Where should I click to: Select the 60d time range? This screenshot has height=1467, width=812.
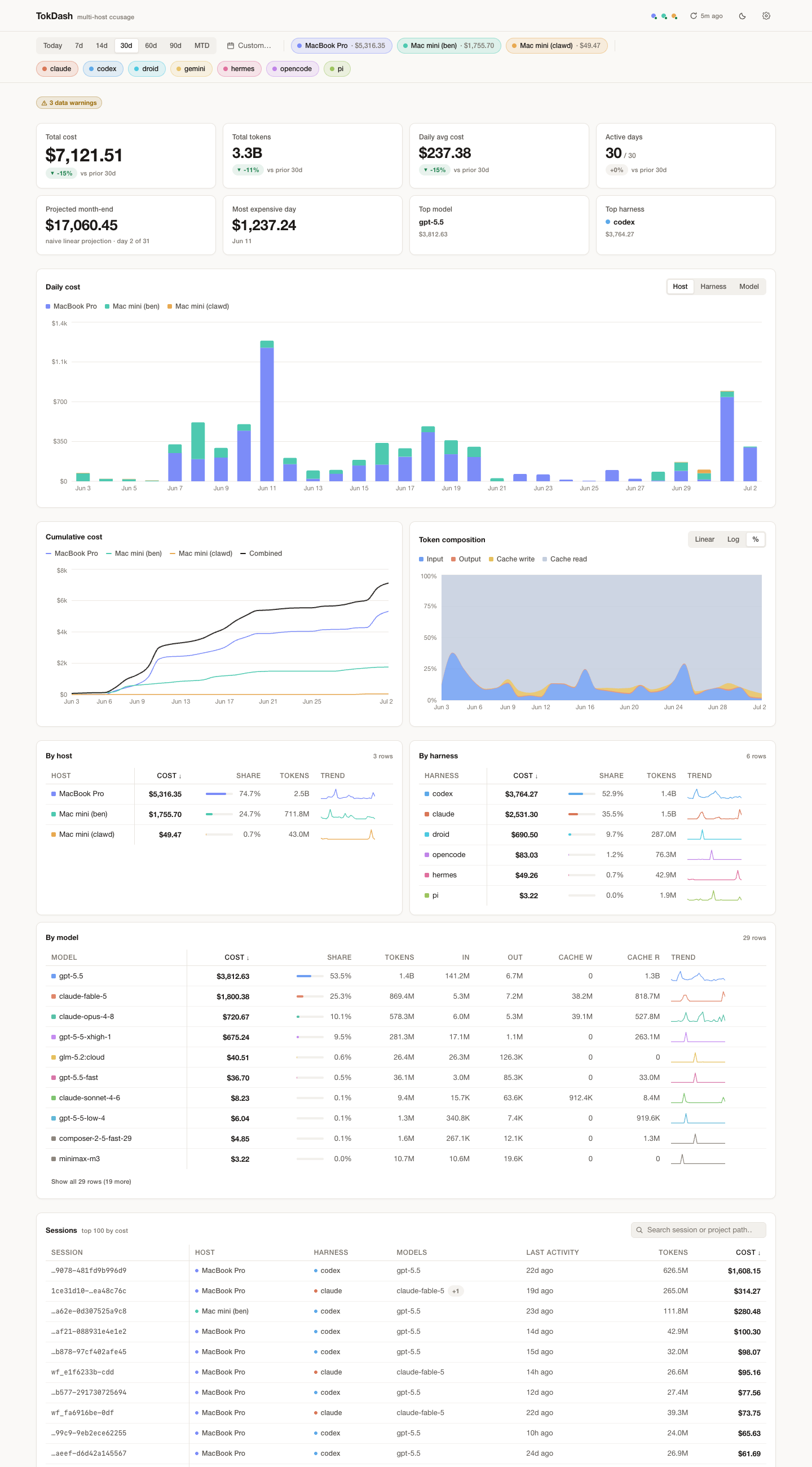click(151, 46)
